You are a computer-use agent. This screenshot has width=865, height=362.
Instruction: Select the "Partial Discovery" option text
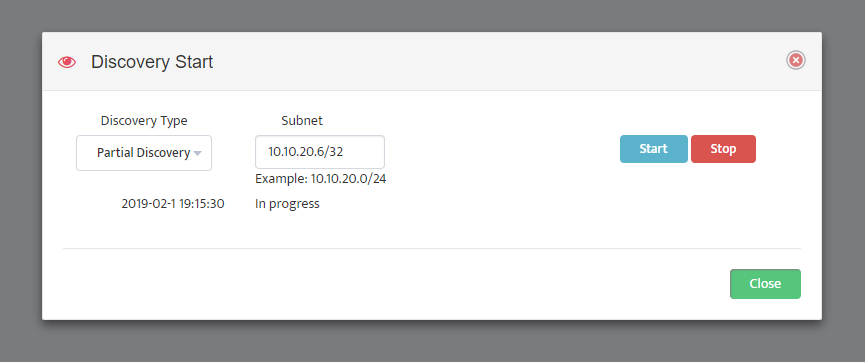click(x=143, y=153)
